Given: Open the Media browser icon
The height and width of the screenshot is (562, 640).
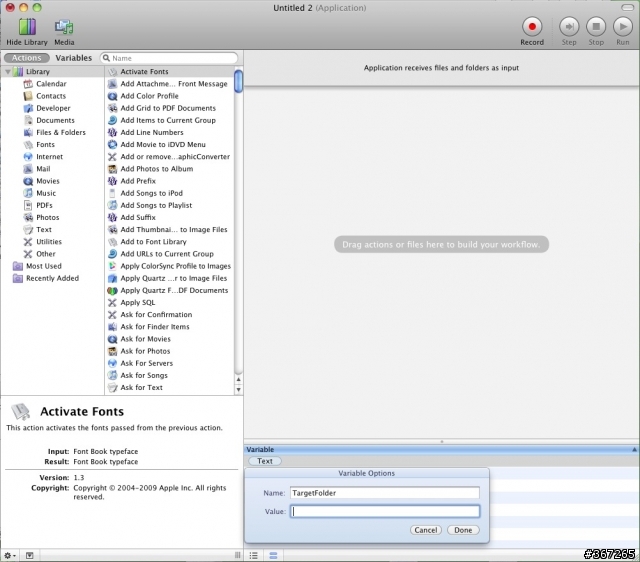Looking at the screenshot, I should (x=64, y=27).
